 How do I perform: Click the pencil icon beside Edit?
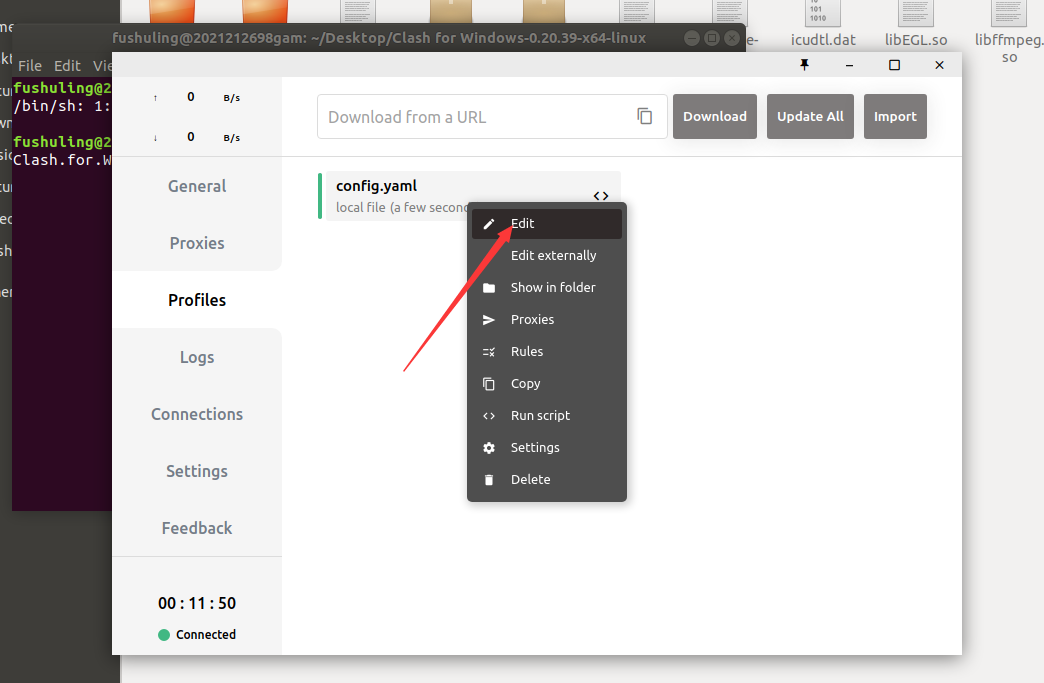pyautogui.click(x=489, y=224)
